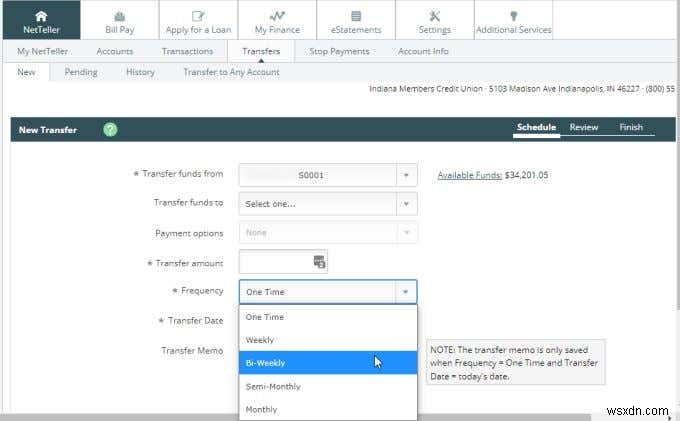Select the Transfers submenu tab
The image size is (680, 421).
[x=261, y=51]
